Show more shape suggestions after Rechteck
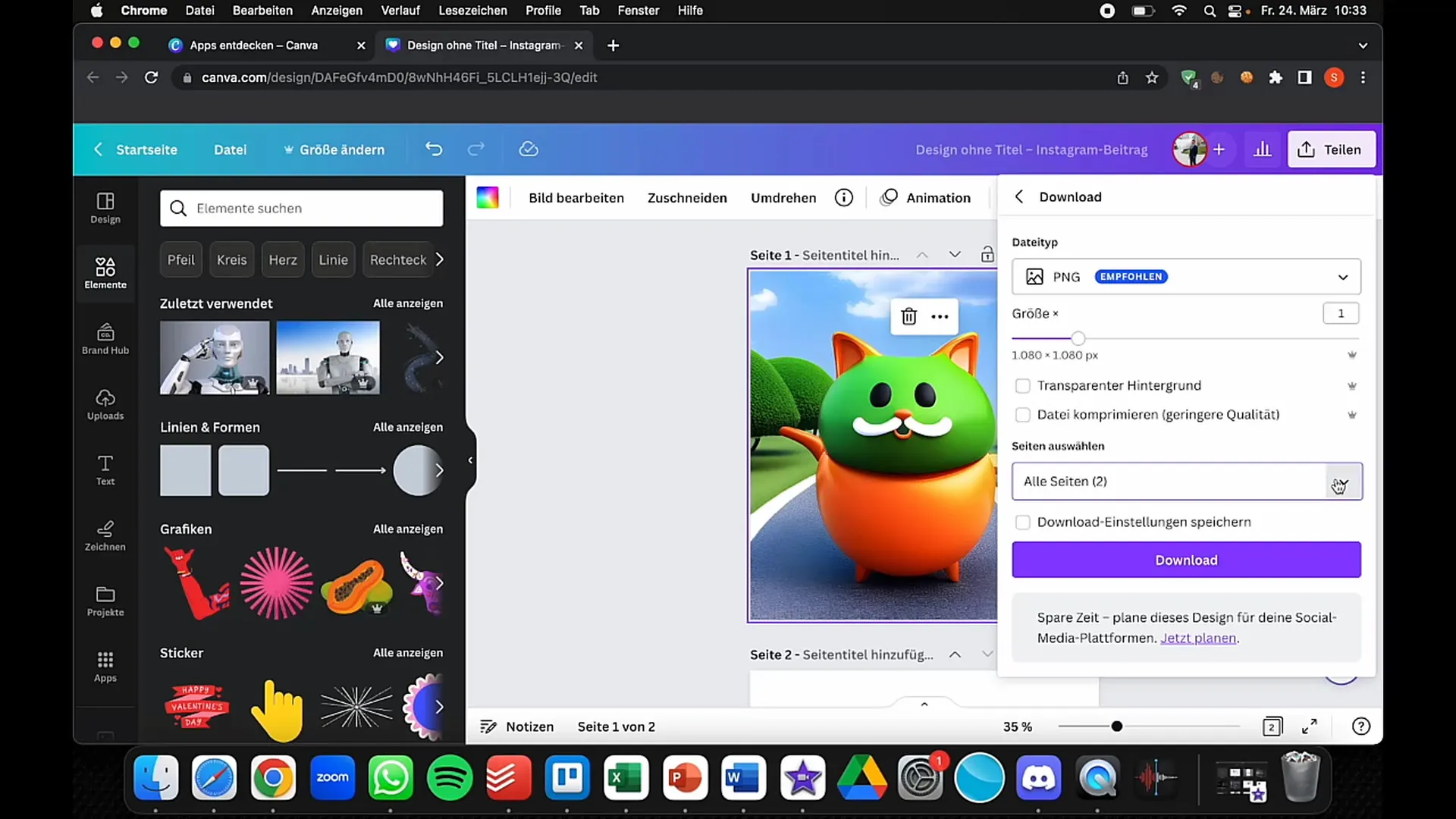 pos(439,259)
